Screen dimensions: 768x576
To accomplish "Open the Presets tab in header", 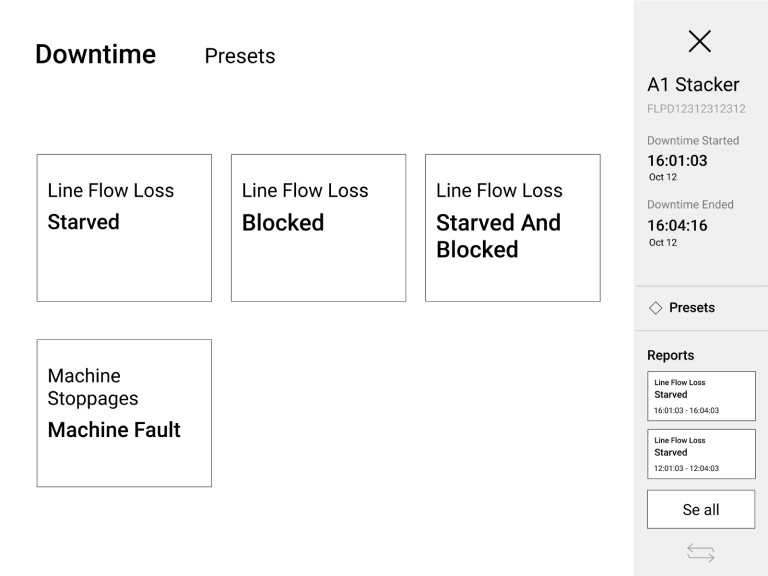I will click(239, 56).
